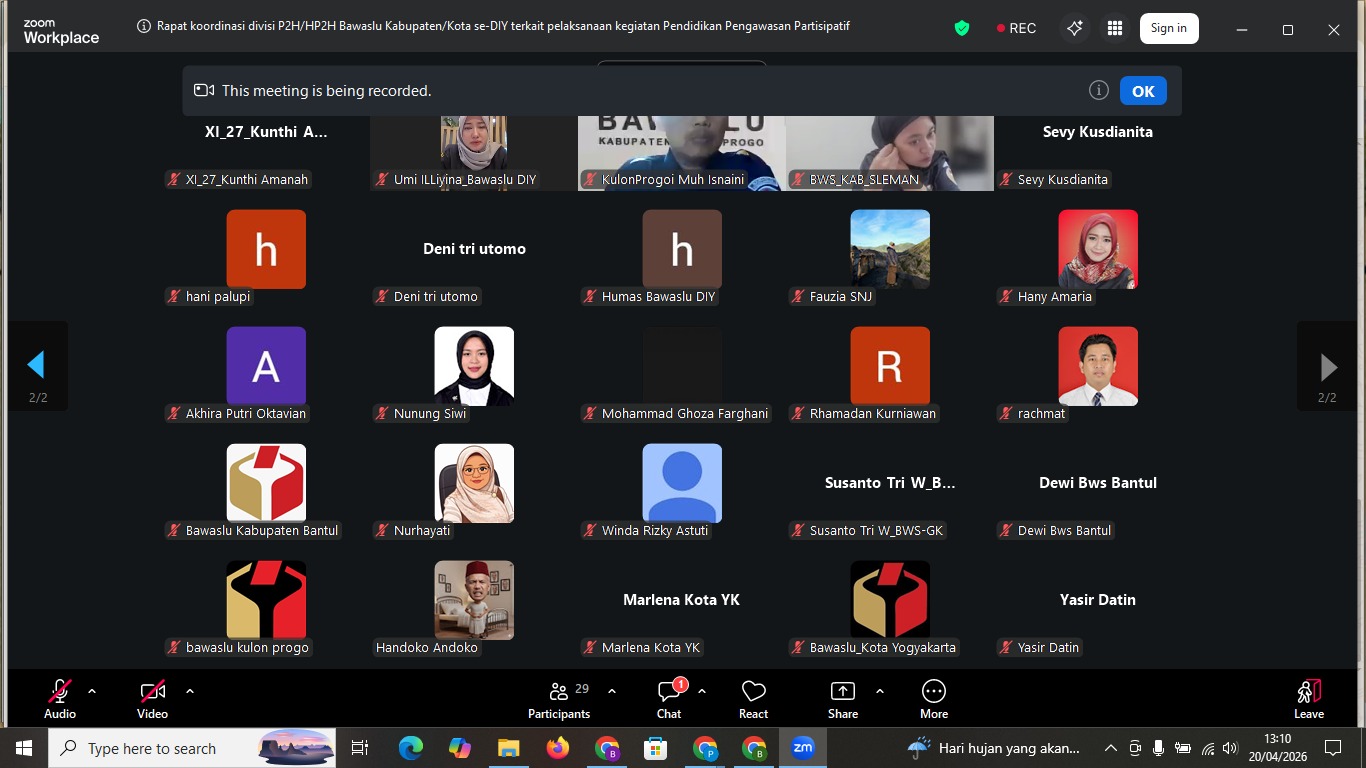The image size is (1366, 768).
Task: Click the Share screen icon
Action: click(x=843, y=699)
